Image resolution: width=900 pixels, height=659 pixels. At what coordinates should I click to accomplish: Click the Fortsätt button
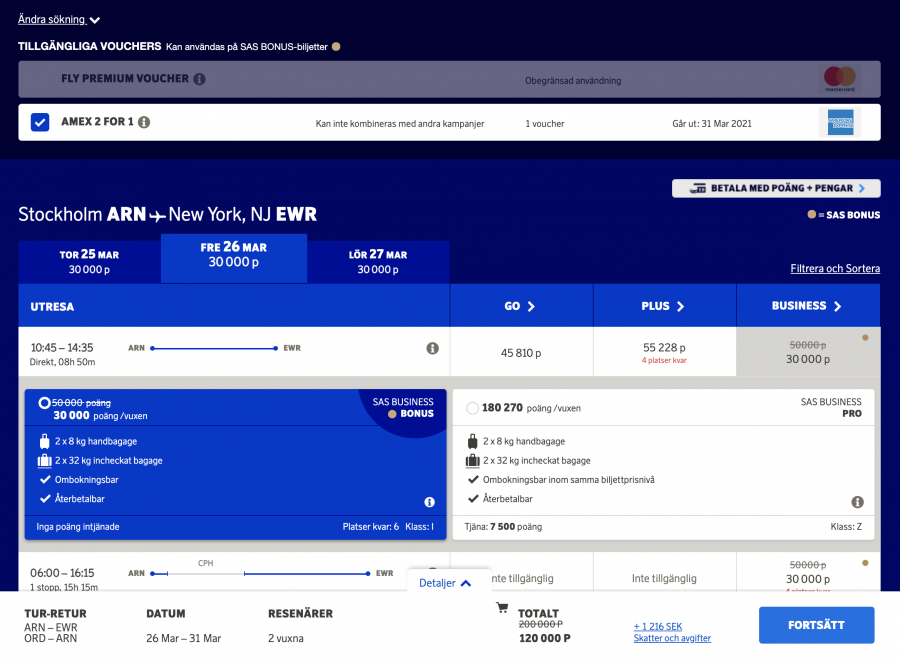[816, 625]
